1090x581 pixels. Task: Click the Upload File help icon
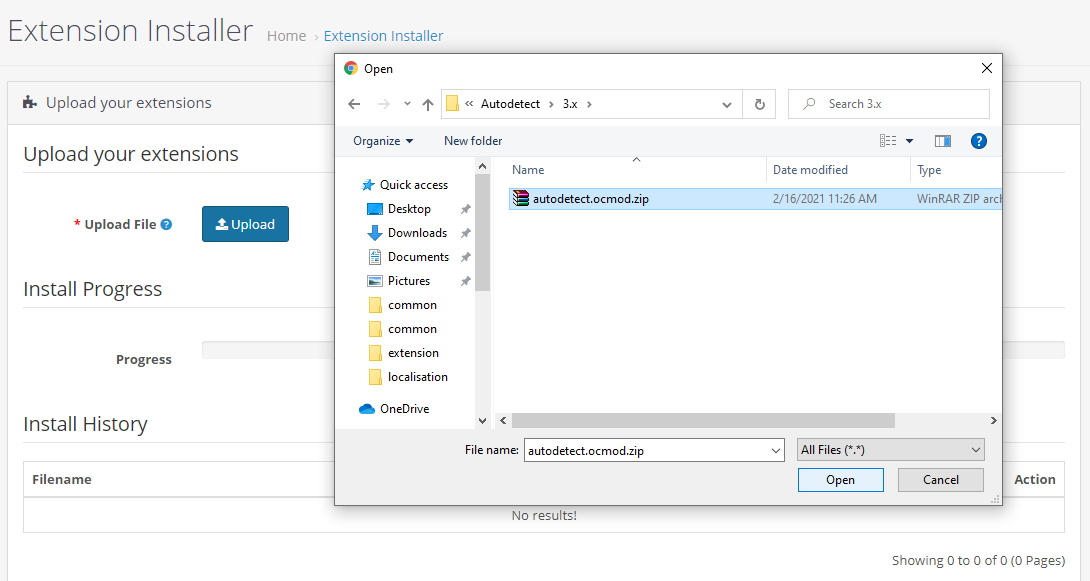[x=166, y=224]
